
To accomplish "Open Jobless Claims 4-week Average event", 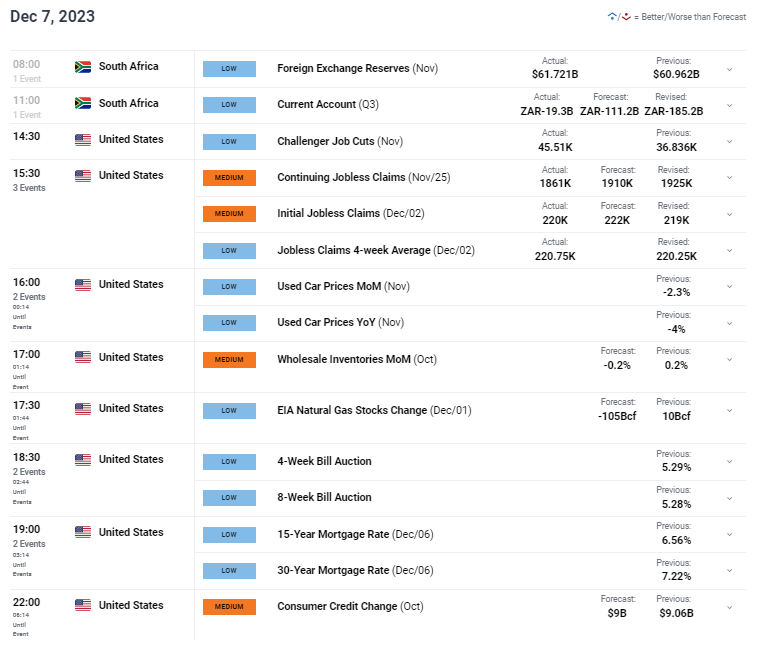I will [x=376, y=250].
